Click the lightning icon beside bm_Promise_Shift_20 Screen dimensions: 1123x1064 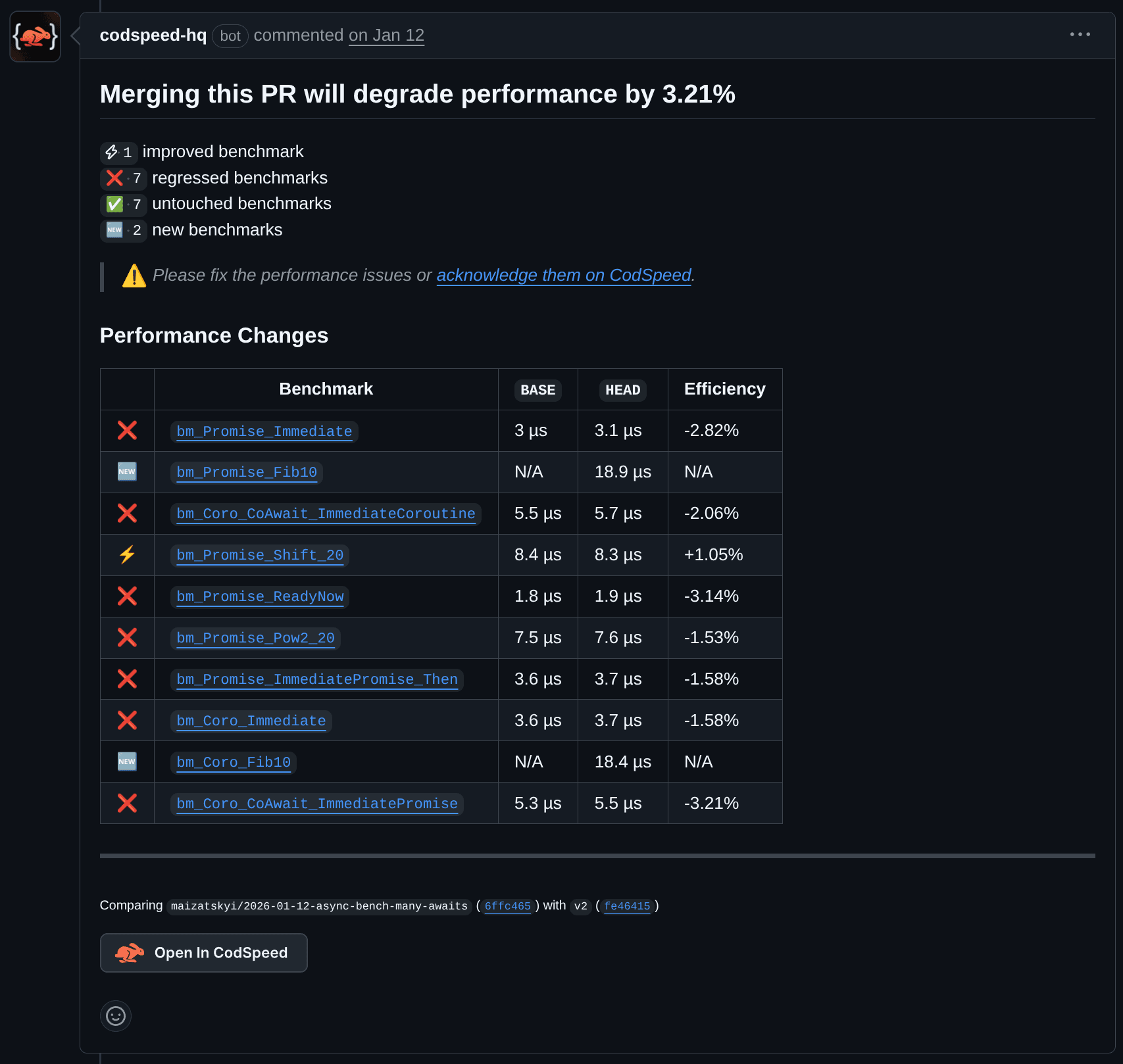click(127, 555)
